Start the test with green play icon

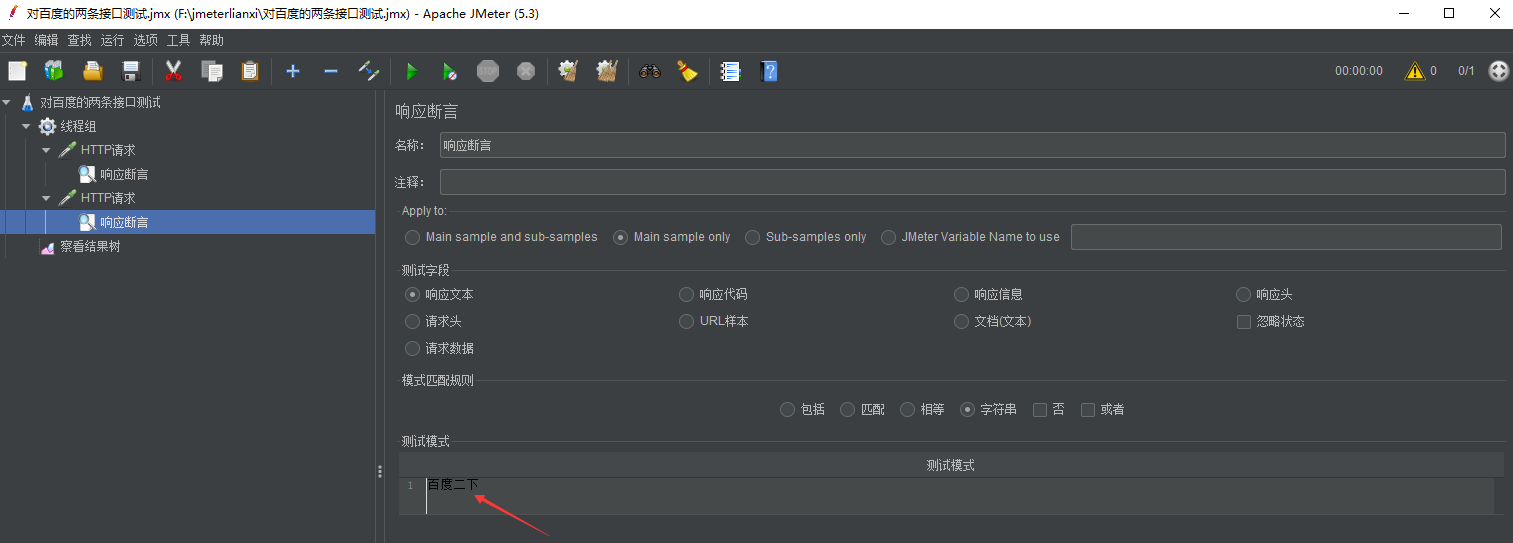point(411,71)
